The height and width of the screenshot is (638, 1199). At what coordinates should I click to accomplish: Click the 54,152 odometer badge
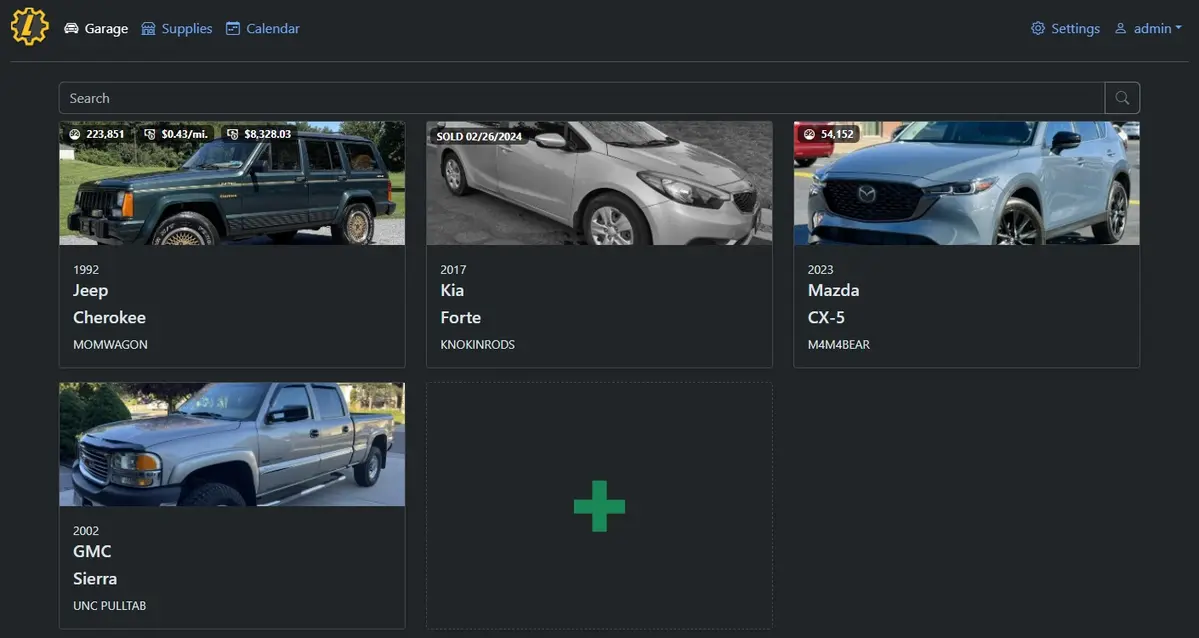click(829, 134)
